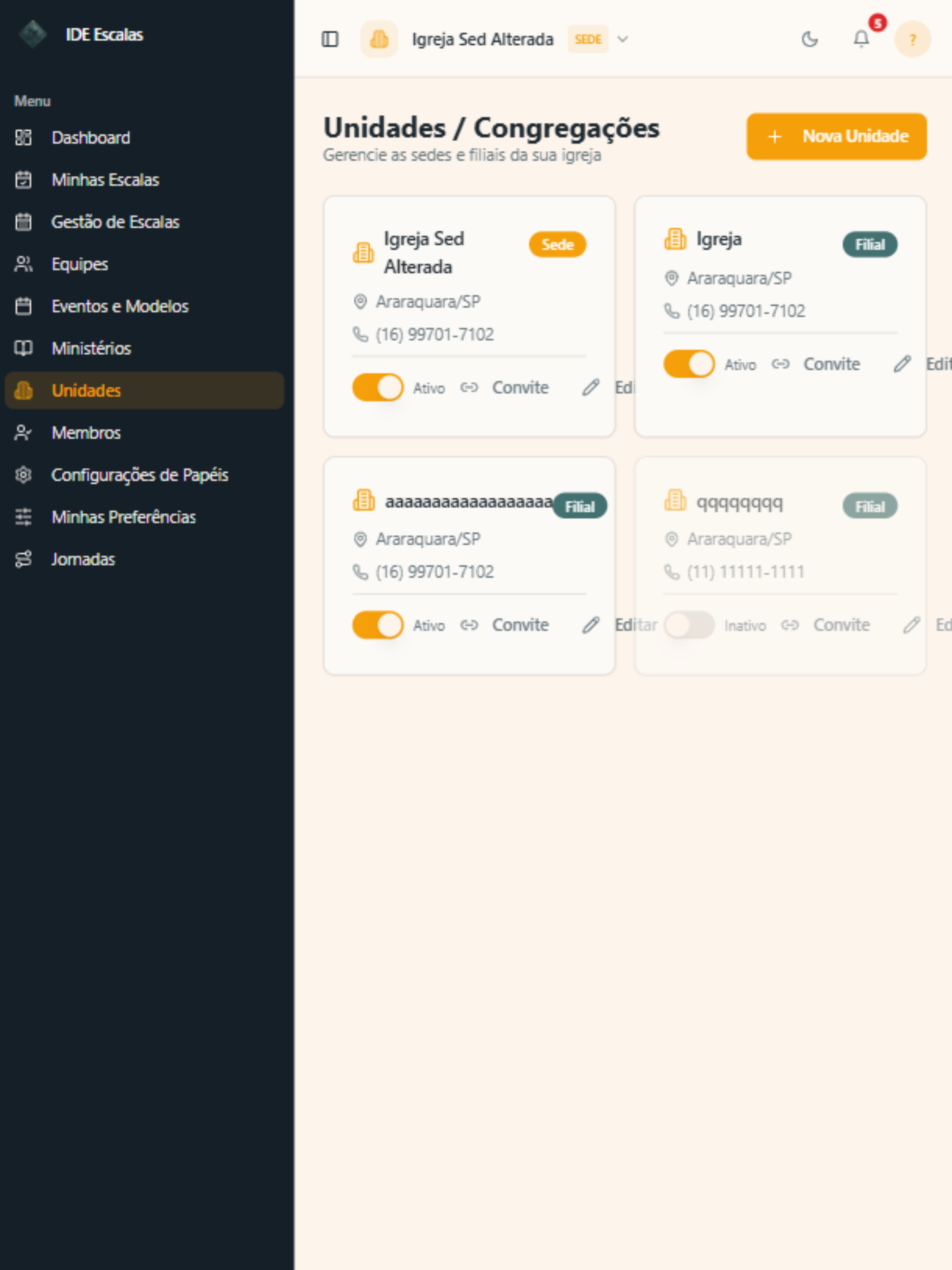This screenshot has height=1270, width=952.
Task: Click Convite on Igreja Sed Alterada card
Action: pos(520,388)
